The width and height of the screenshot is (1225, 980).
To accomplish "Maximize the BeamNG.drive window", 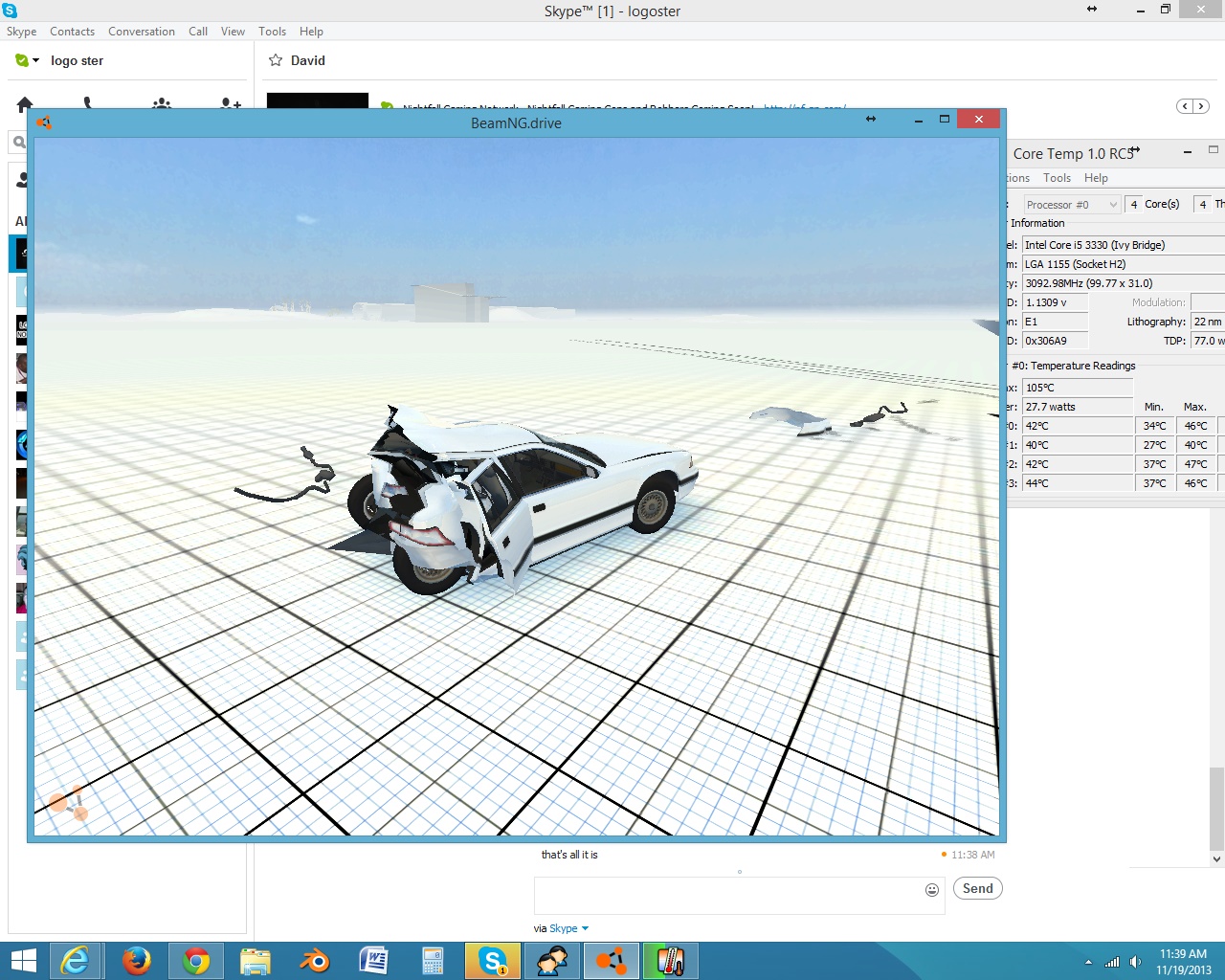I will [x=945, y=120].
